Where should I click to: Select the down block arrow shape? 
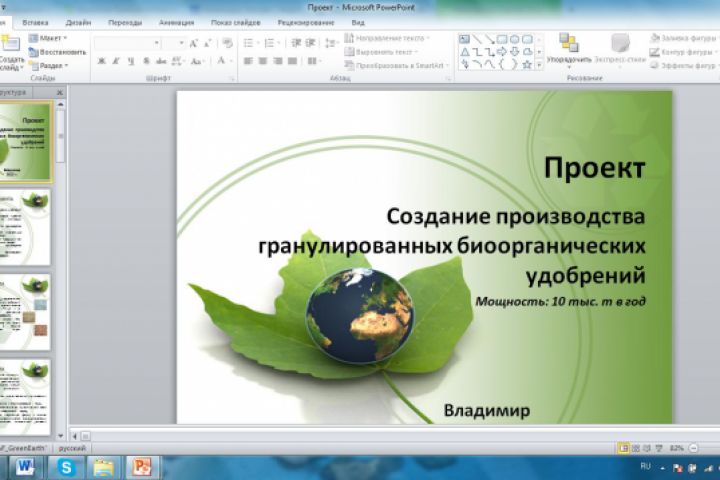click(x=514, y=52)
